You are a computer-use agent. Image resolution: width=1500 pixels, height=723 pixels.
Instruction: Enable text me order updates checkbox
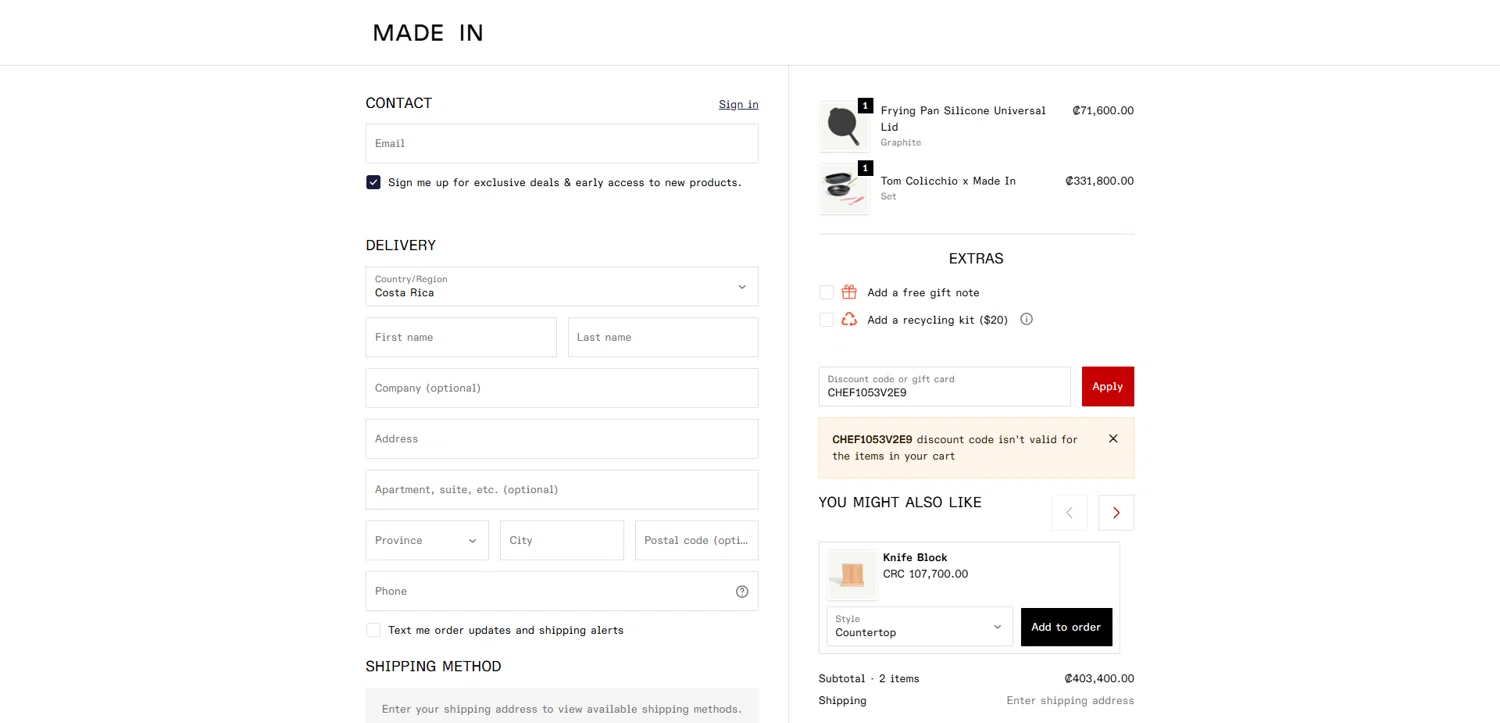coord(373,630)
